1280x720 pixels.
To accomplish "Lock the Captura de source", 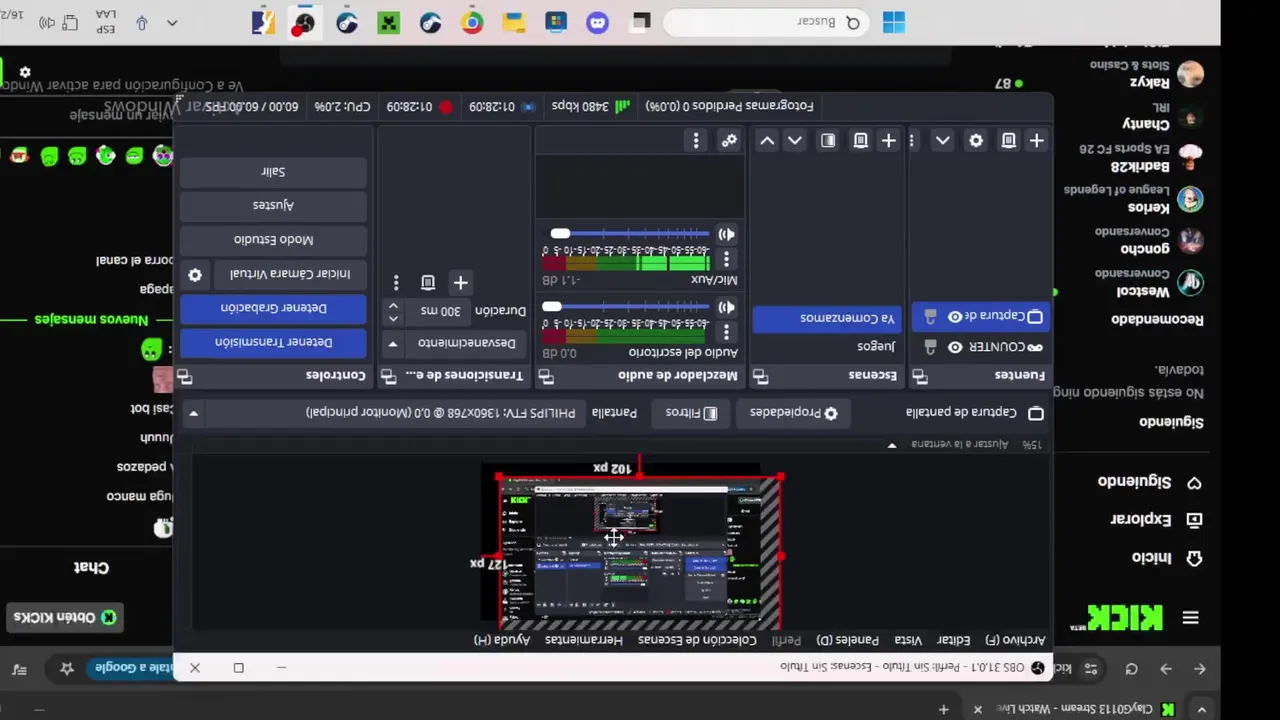I will (x=930, y=317).
